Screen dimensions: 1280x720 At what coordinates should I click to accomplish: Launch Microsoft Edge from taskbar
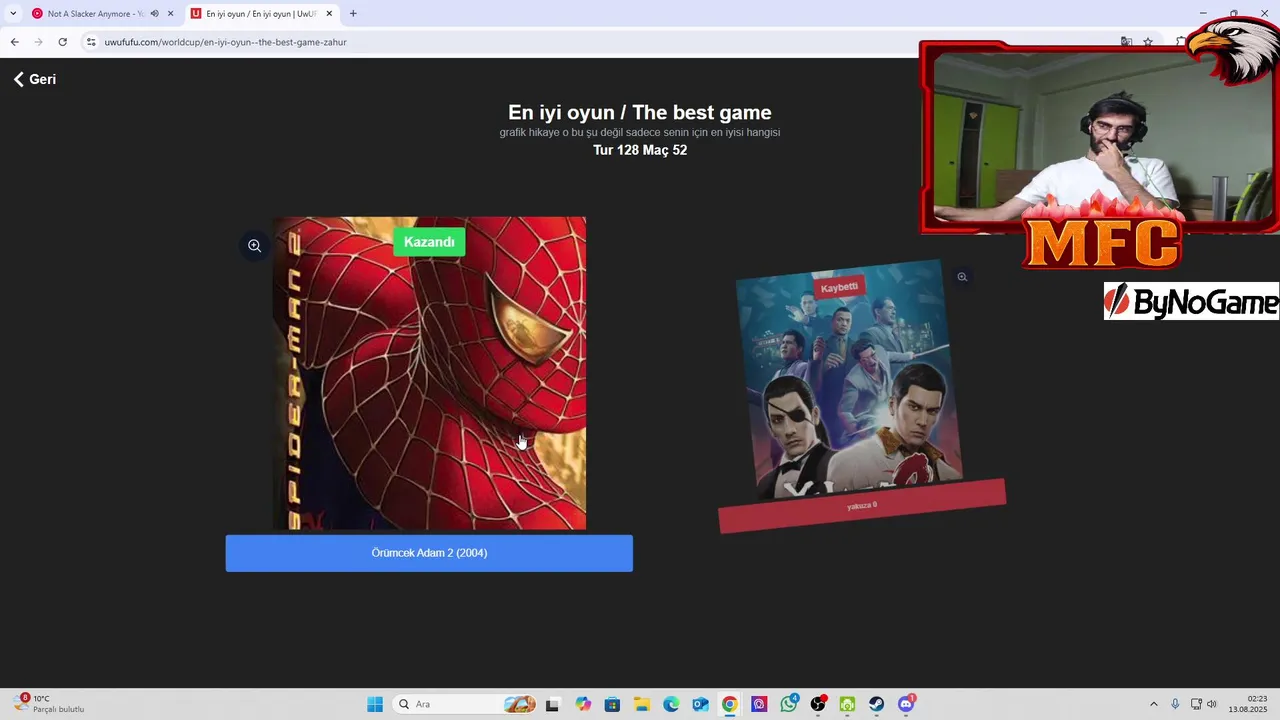point(671,704)
